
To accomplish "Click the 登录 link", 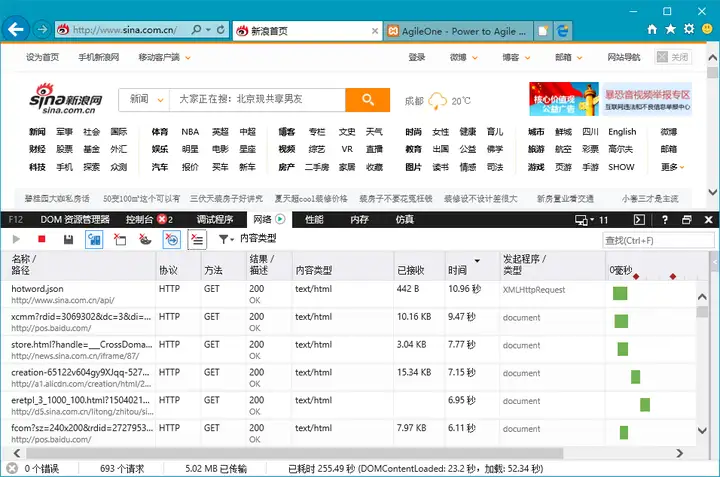I will click(x=416, y=57).
